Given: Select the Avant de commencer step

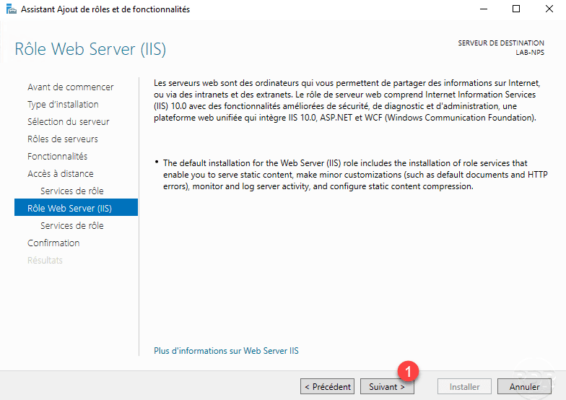Looking at the screenshot, I should tap(70, 87).
